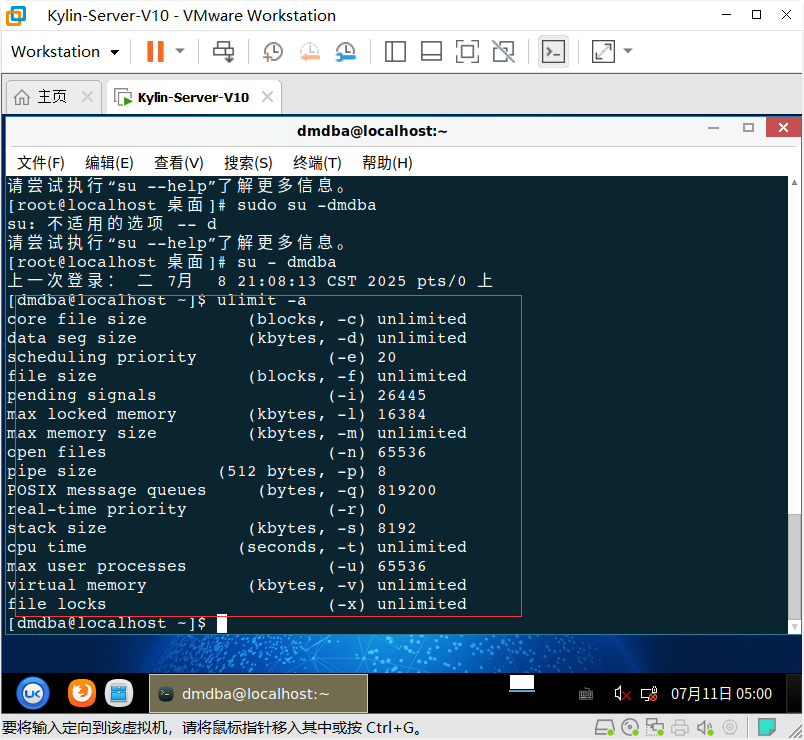The image size is (804, 740).
Task: Click the "POSIX message queues" 819200 value
Action: (x=407, y=490)
